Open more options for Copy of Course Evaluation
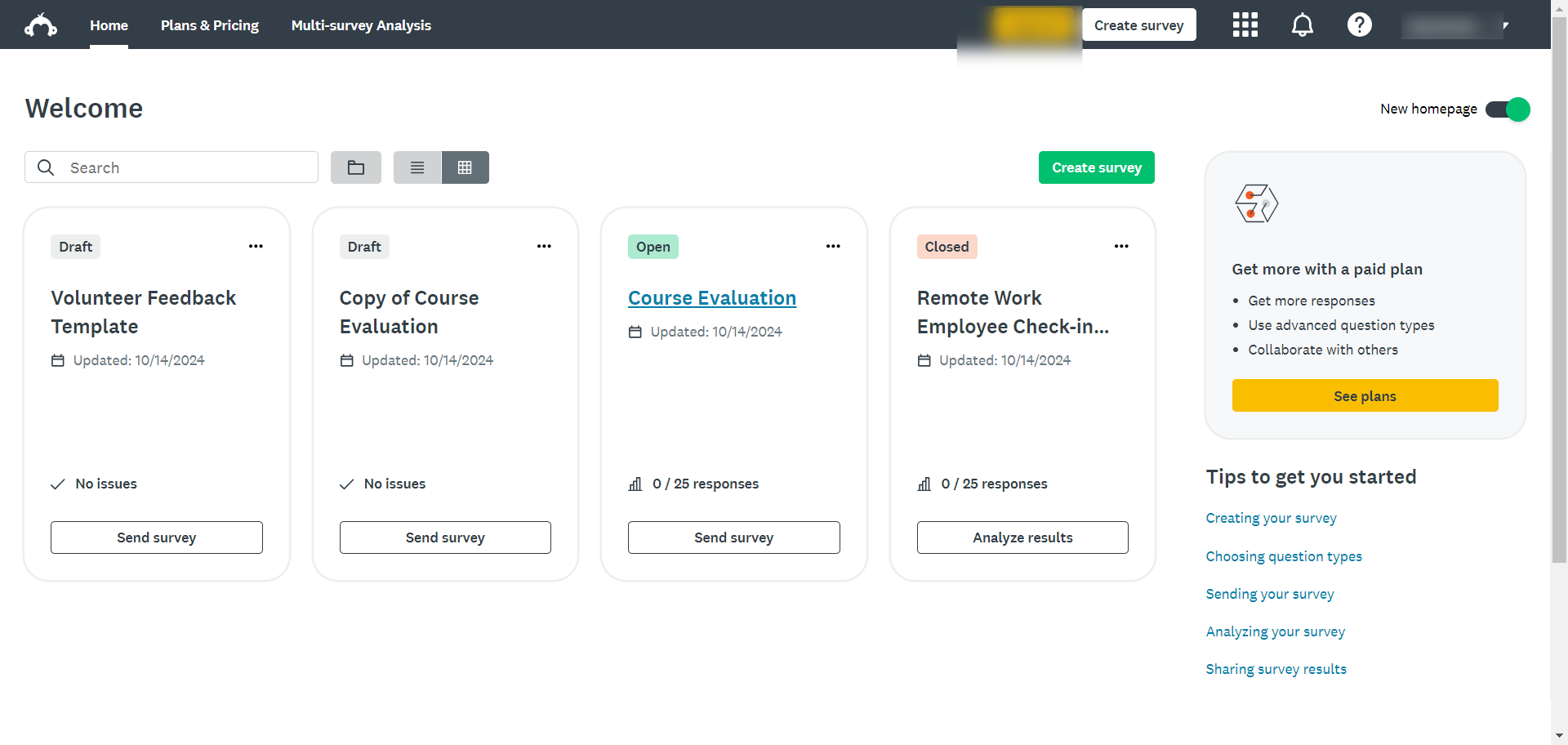Viewport: 1568px width, 745px height. pyautogui.click(x=544, y=246)
